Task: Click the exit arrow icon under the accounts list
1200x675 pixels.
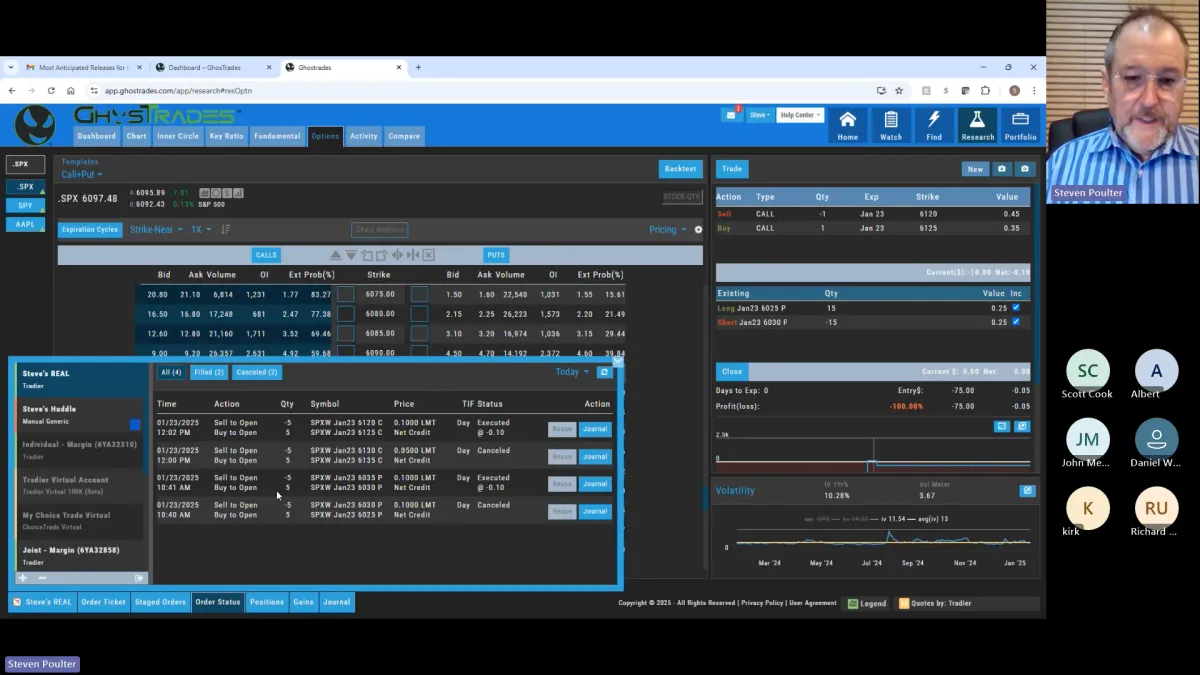Action: pyautogui.click(x=139, y=578)
